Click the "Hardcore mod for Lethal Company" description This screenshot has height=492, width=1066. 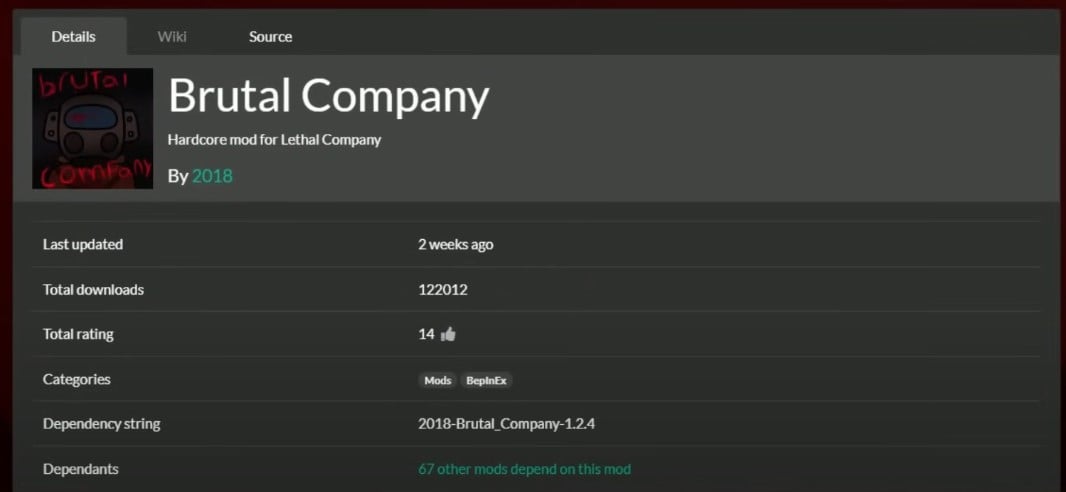click(274, 140)
